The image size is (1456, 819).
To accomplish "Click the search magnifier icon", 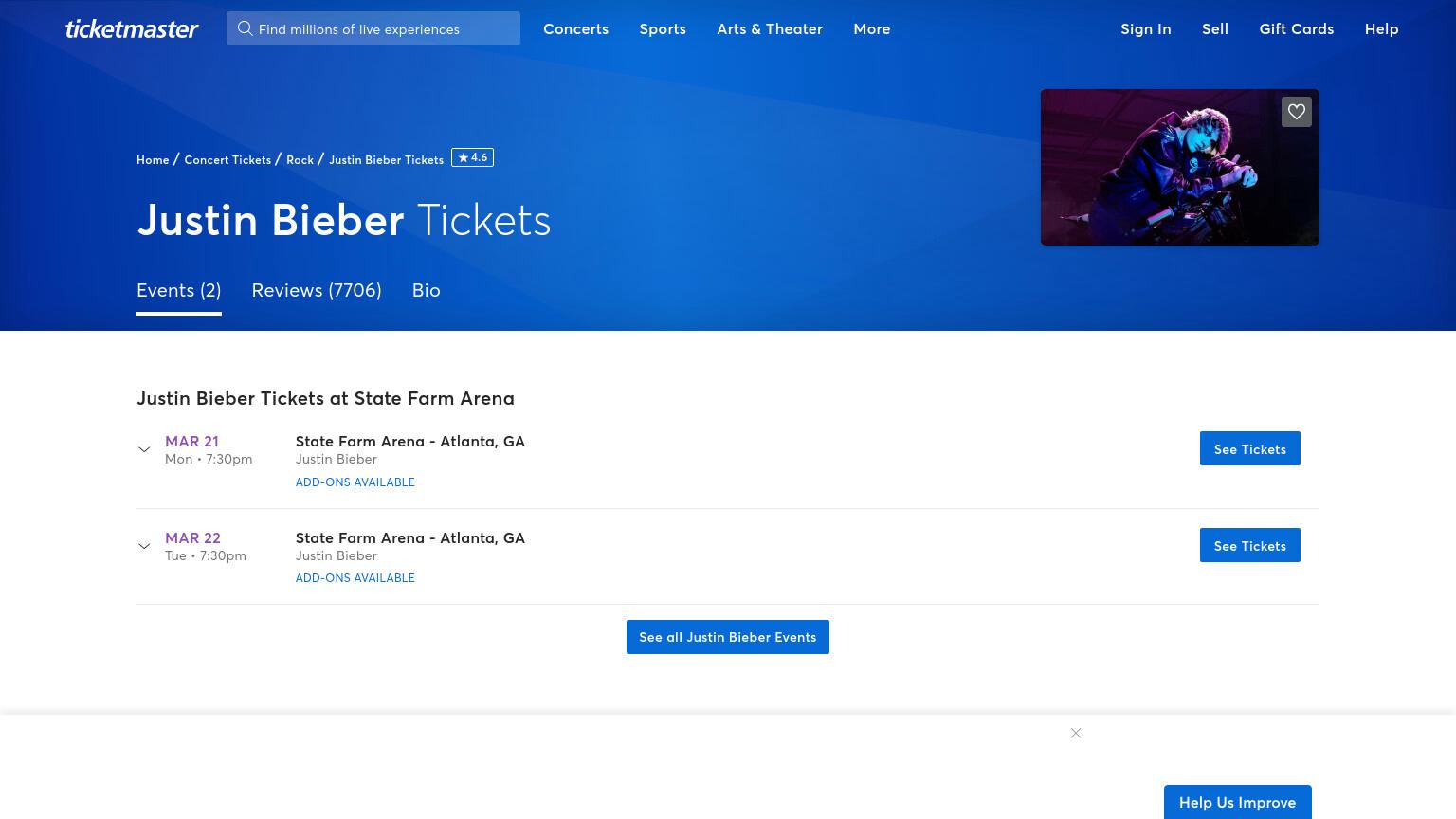I will point(245,28).
